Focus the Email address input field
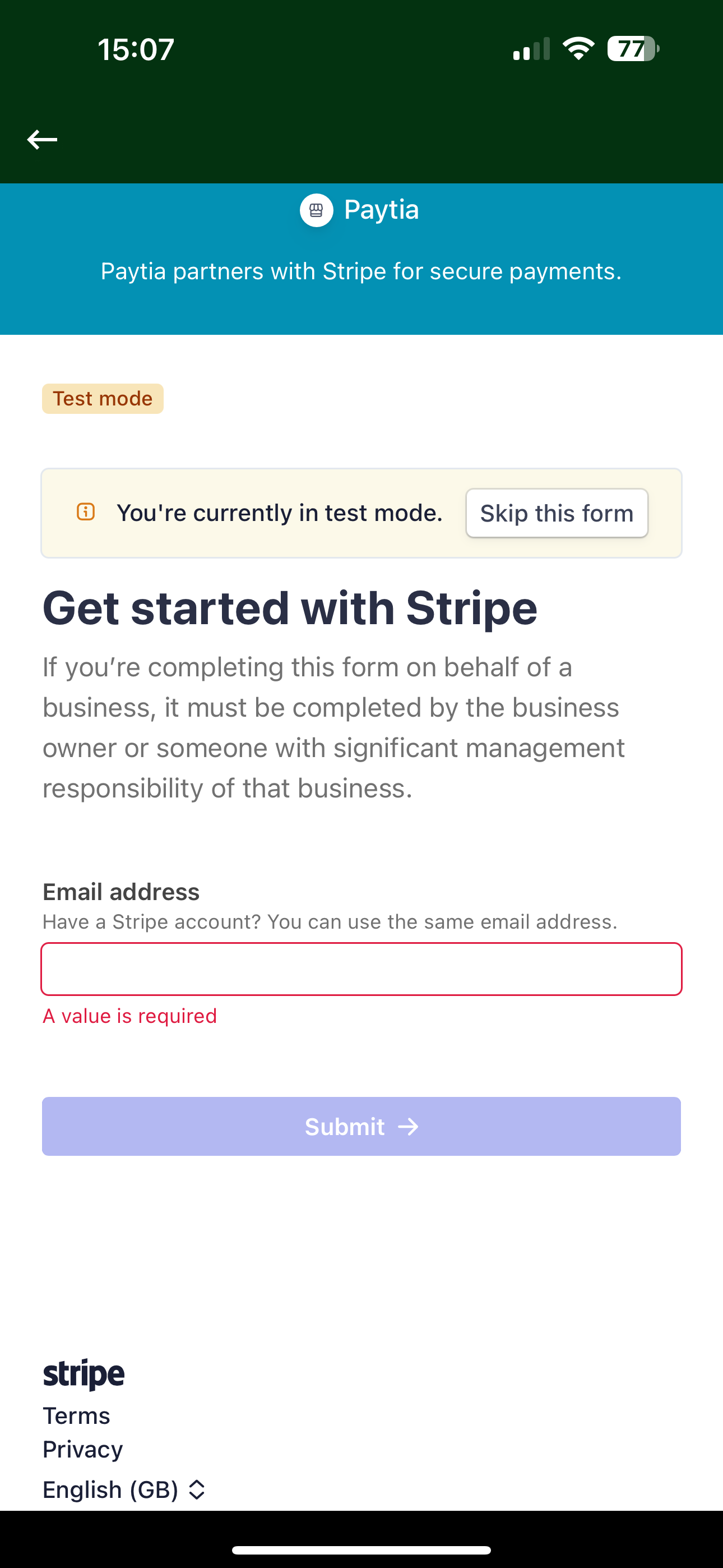Viewport: 723px width, 1568px height. coord(361,969)
